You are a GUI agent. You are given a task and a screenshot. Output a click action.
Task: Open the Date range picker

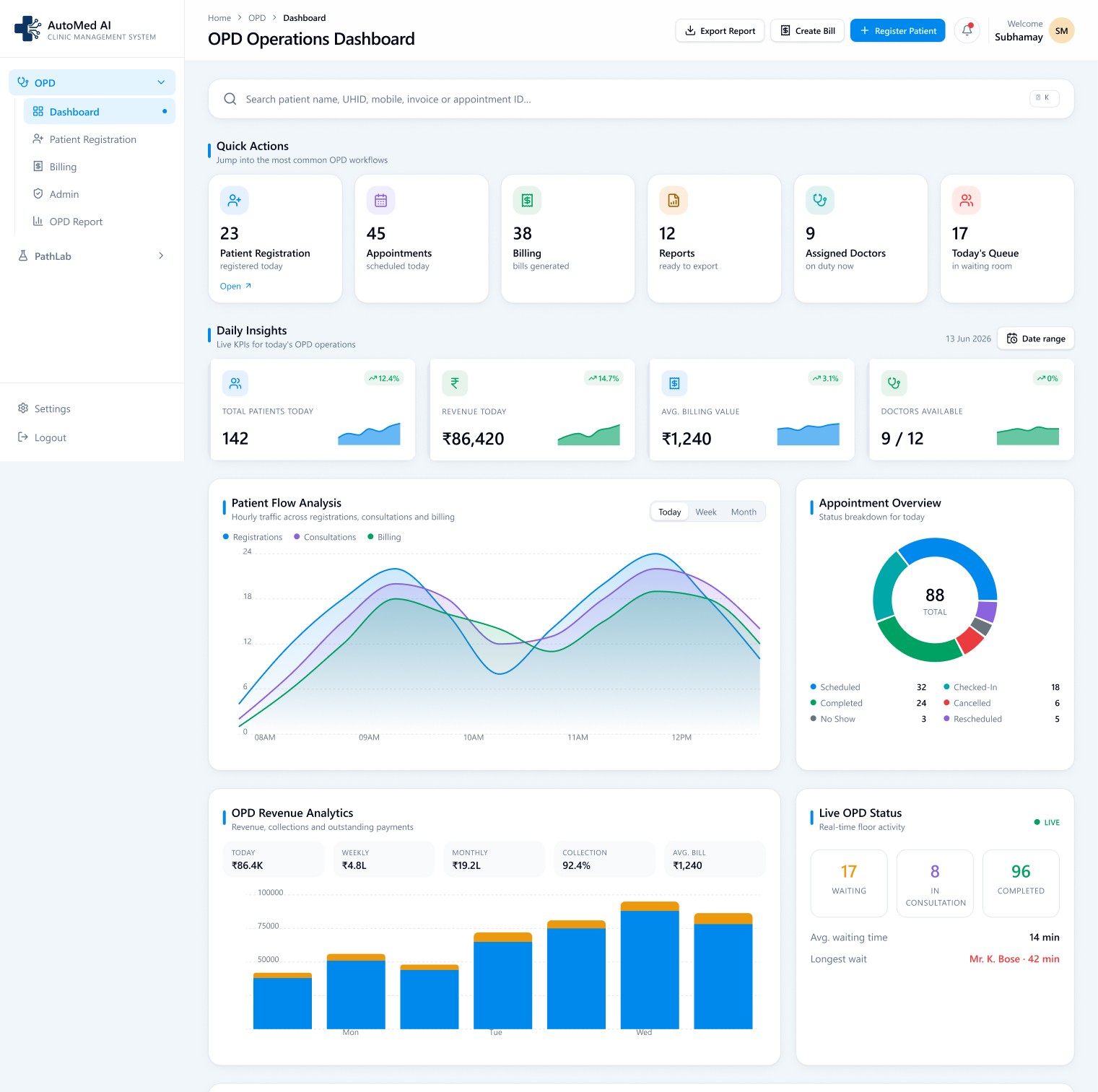click(1036, 338)
